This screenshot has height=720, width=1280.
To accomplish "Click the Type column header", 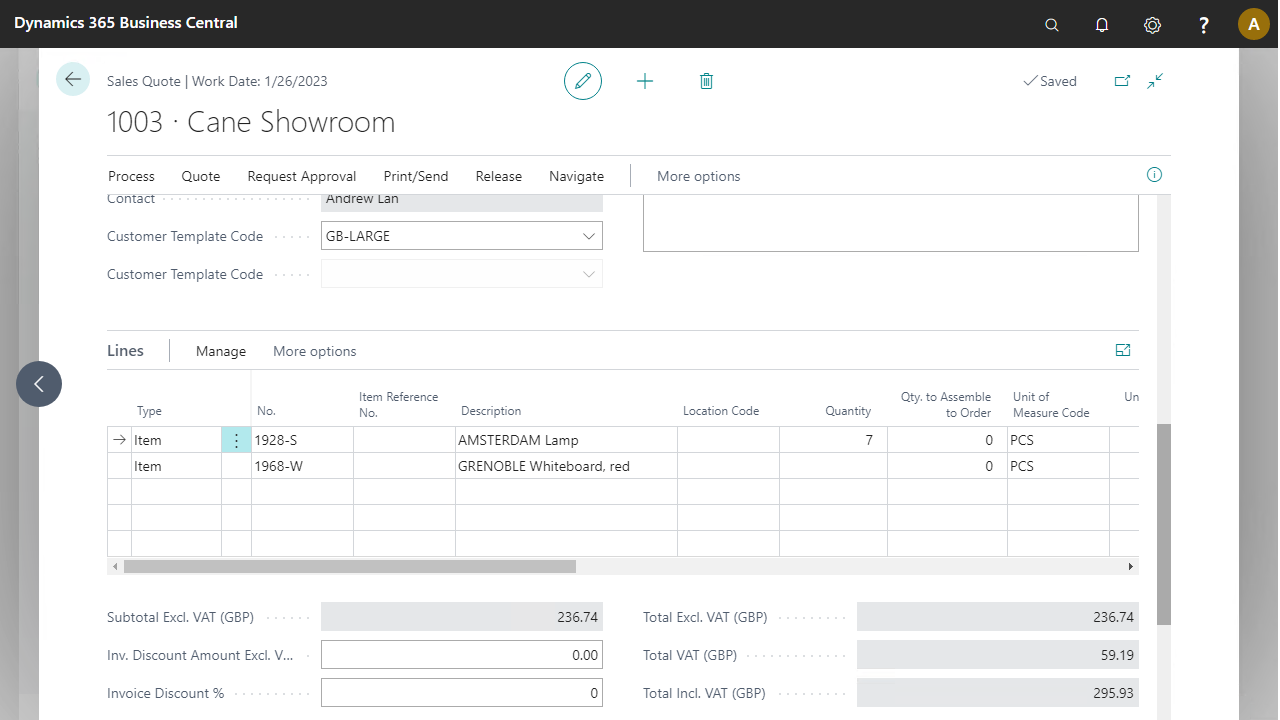I will pos(149,411).
